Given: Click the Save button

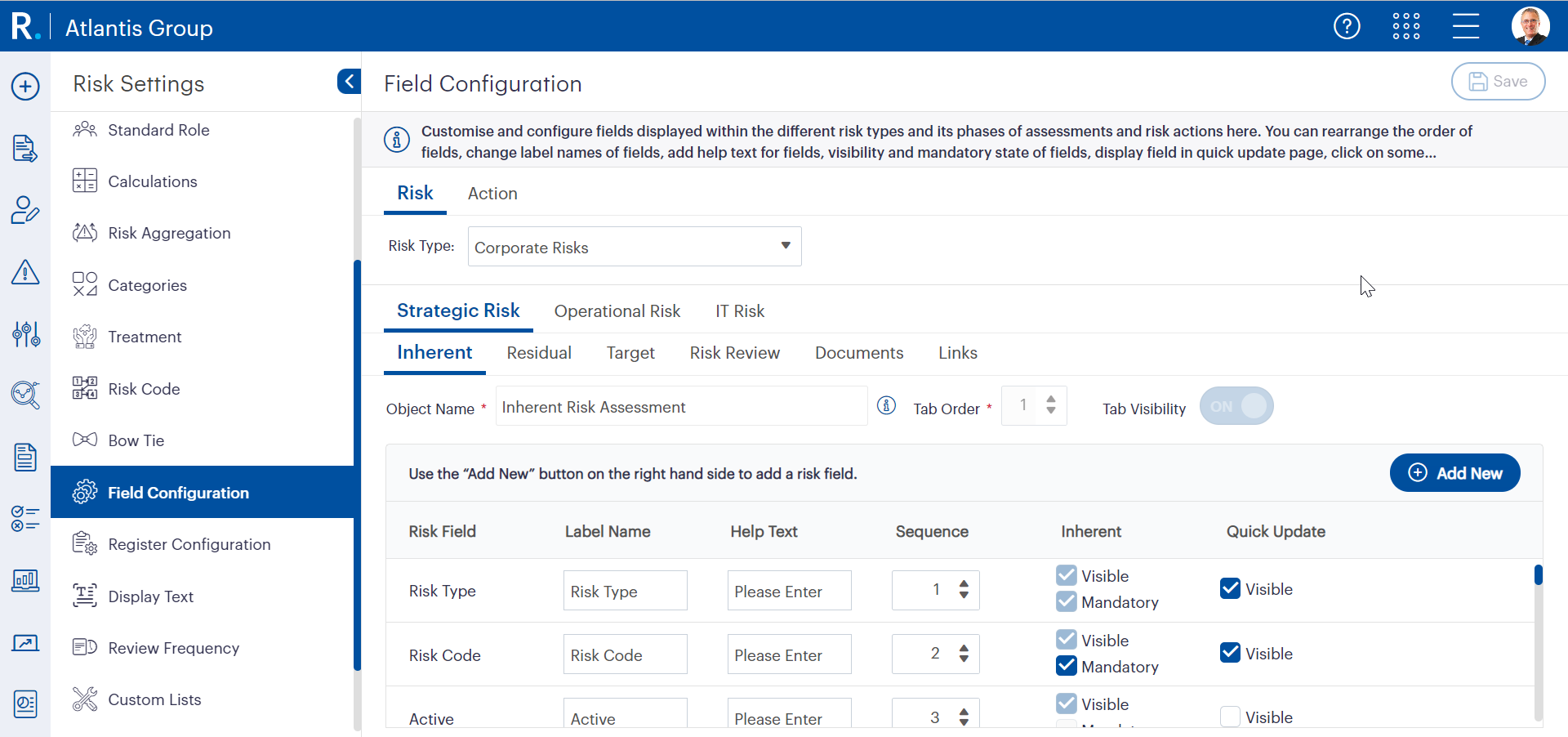Looking at the screenshot, I should 1498,82.
